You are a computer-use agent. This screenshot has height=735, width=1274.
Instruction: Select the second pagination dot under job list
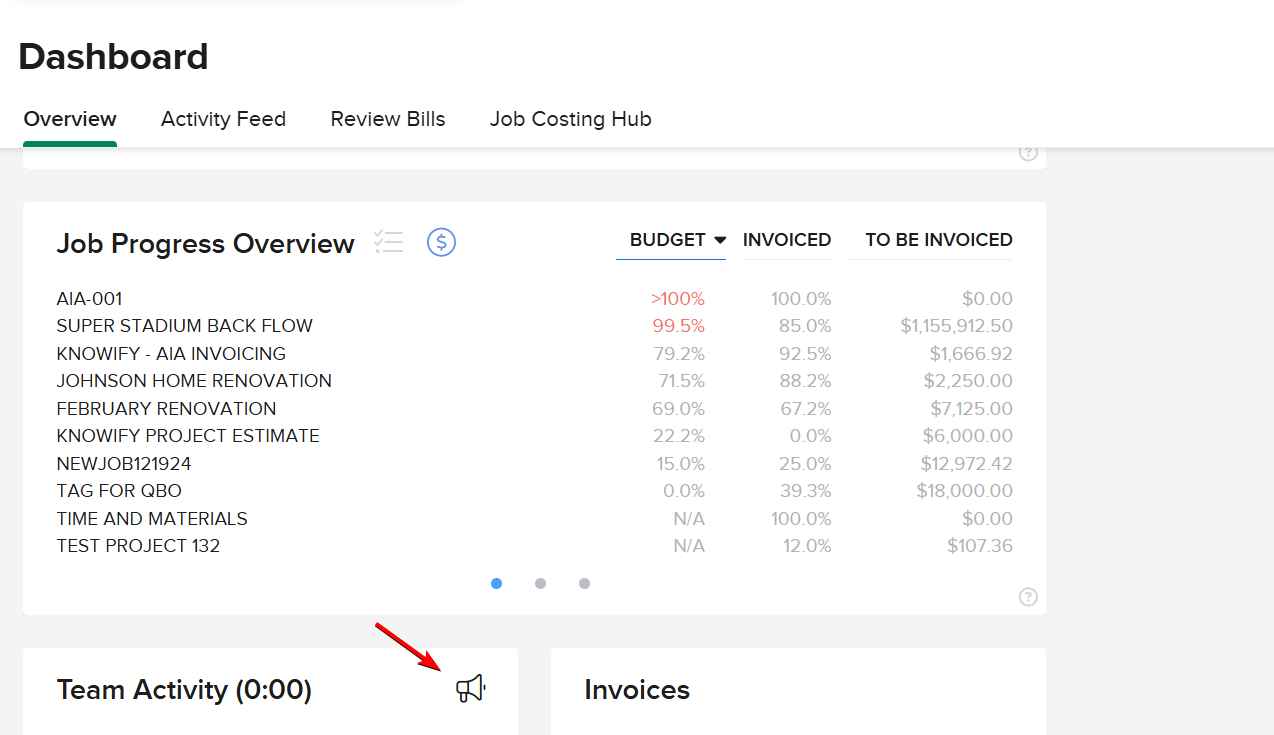pyautogui.click(x=540, y=583)
